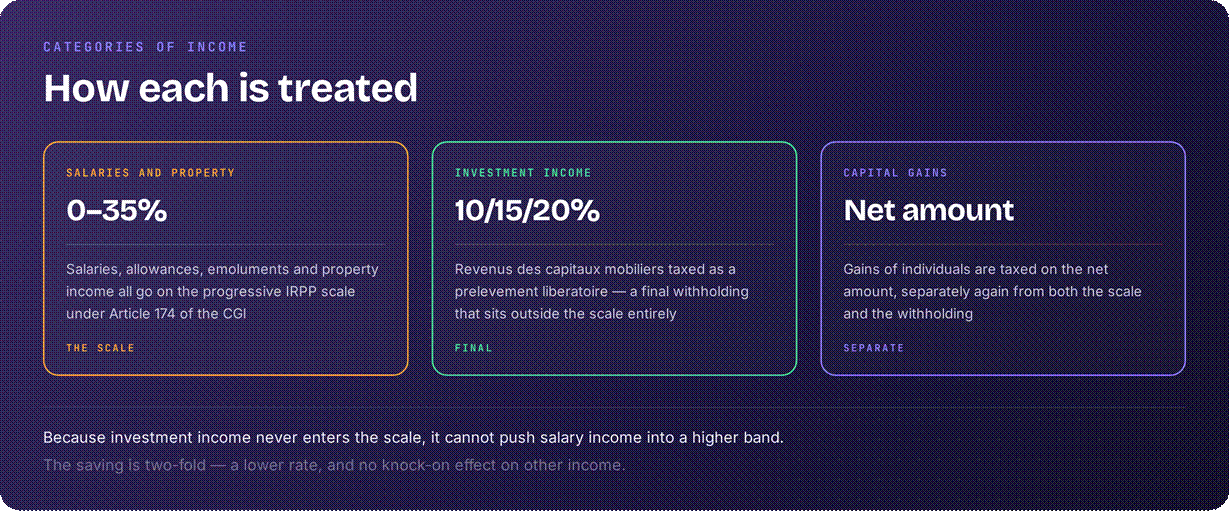
Task: Click the 0–35% rate figure
Action: click(x=116, y=210)
